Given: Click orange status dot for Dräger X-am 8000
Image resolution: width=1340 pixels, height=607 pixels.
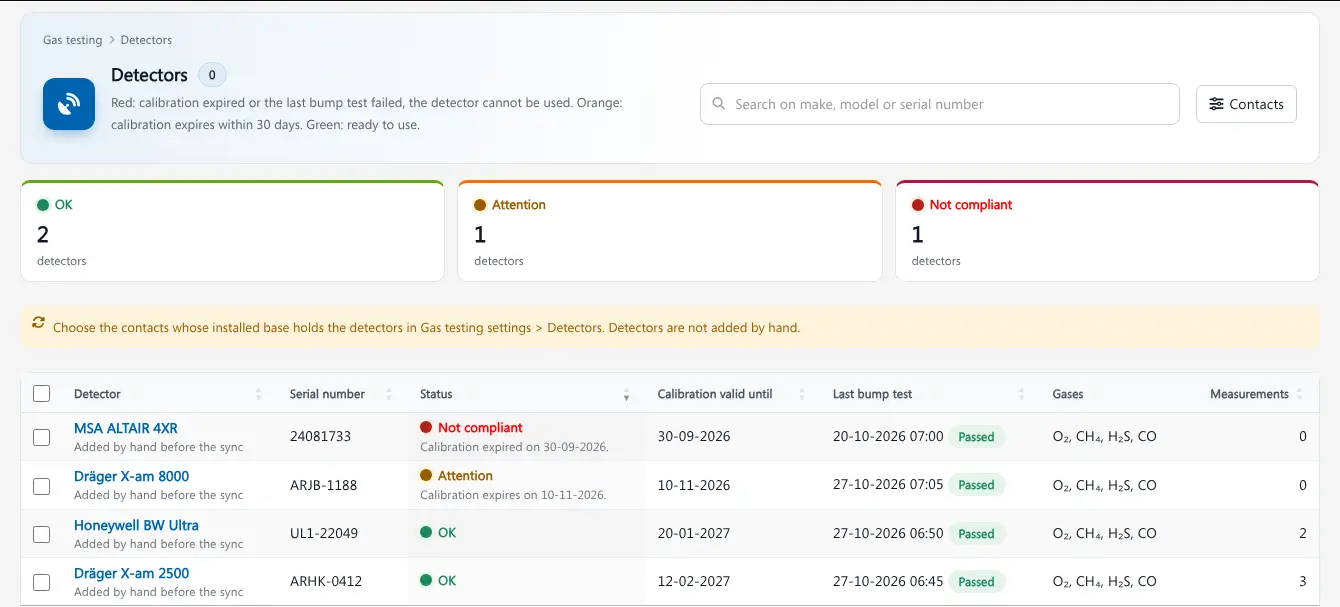Looking at the screenshot, I should tap(426, 476).
